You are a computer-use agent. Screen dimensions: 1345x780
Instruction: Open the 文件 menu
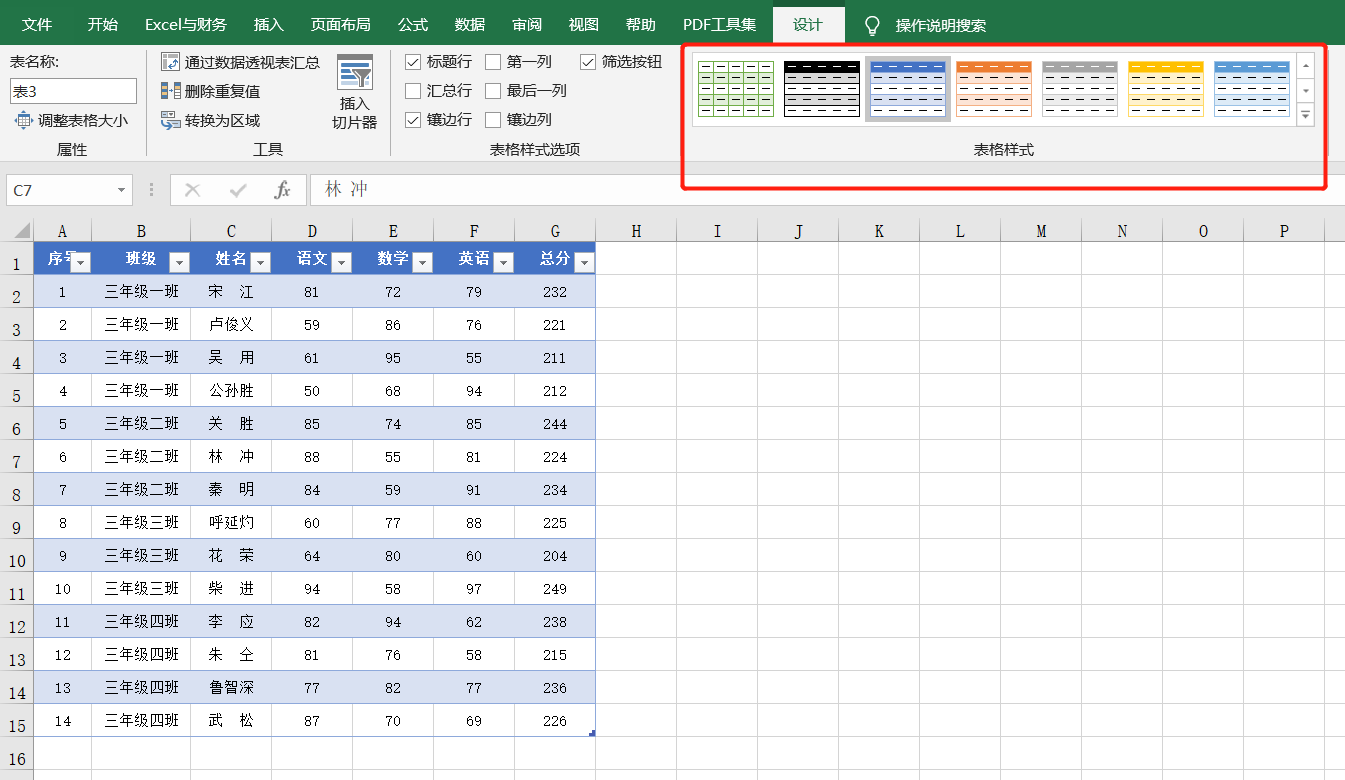click(38, 22)
